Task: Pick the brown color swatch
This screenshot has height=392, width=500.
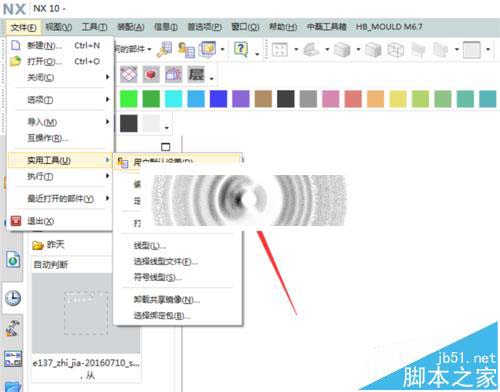Action: tap(263, 99)
